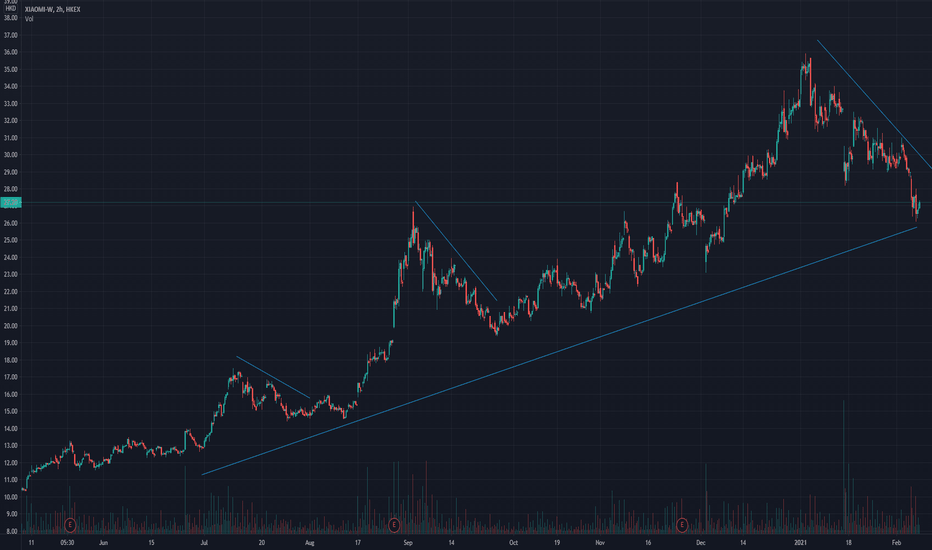This screenshot has height=550, width=932.
Task: Click the 33.00 price axis label
Action: click(10, 103)
